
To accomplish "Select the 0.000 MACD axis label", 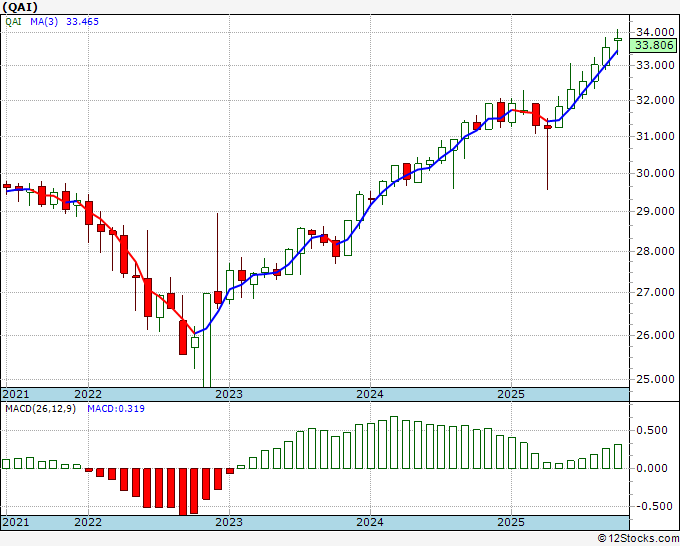I will click(x=652, y=468).
